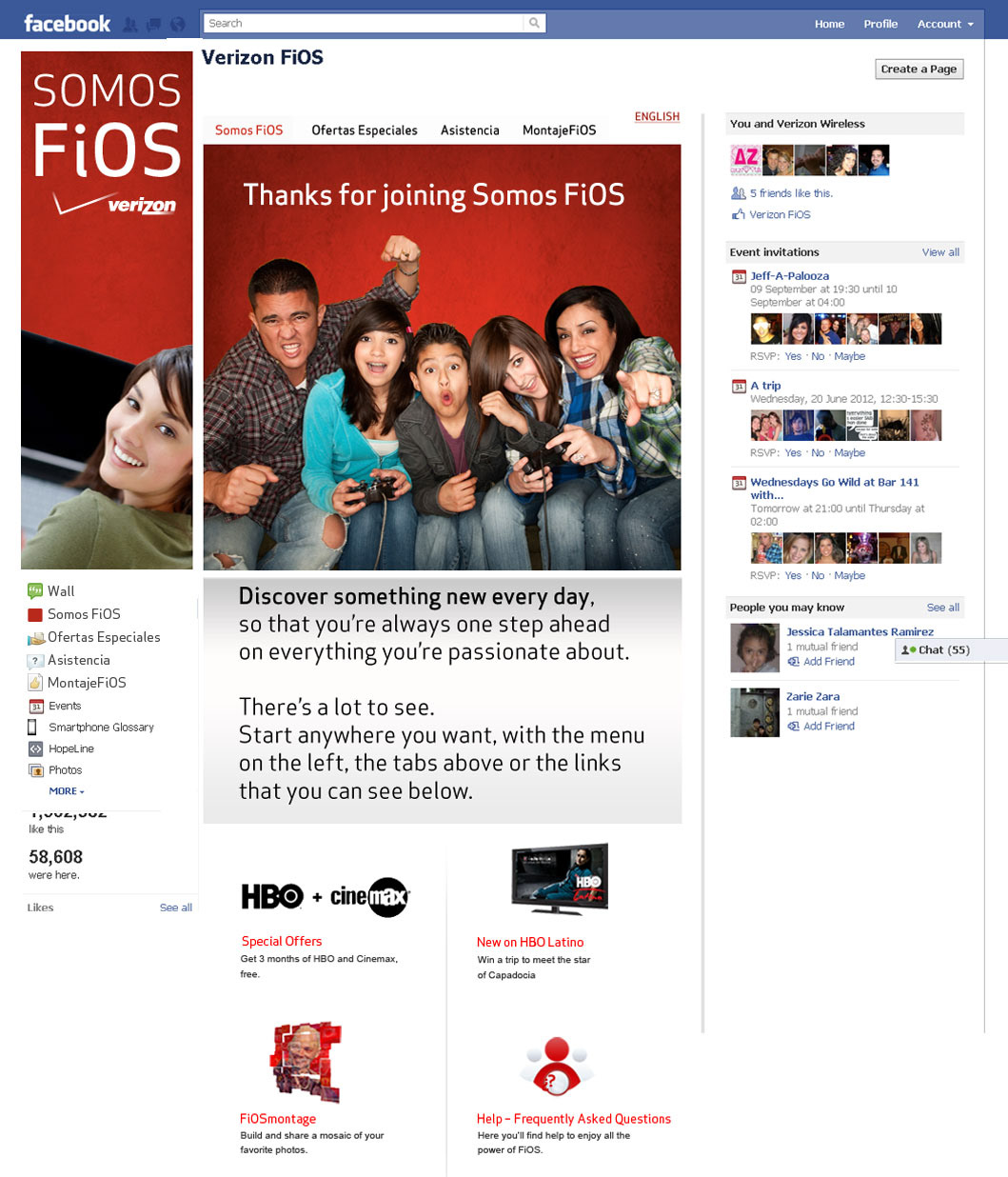Switch to the Asistencia tab

pos(470,130)
